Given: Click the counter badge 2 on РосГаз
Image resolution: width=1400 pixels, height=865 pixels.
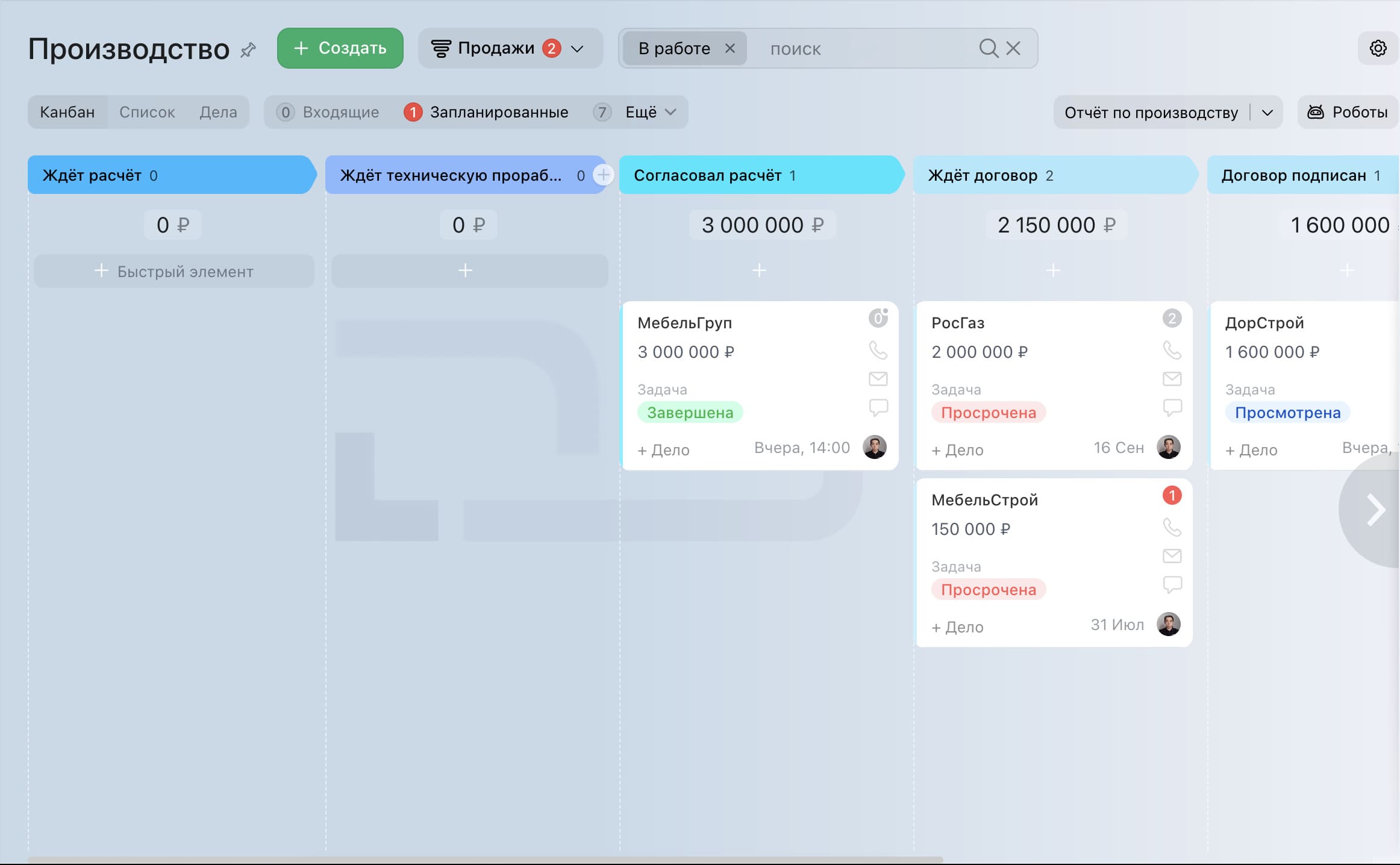Looking at the screenshot, I should [x=1172, y=318].
